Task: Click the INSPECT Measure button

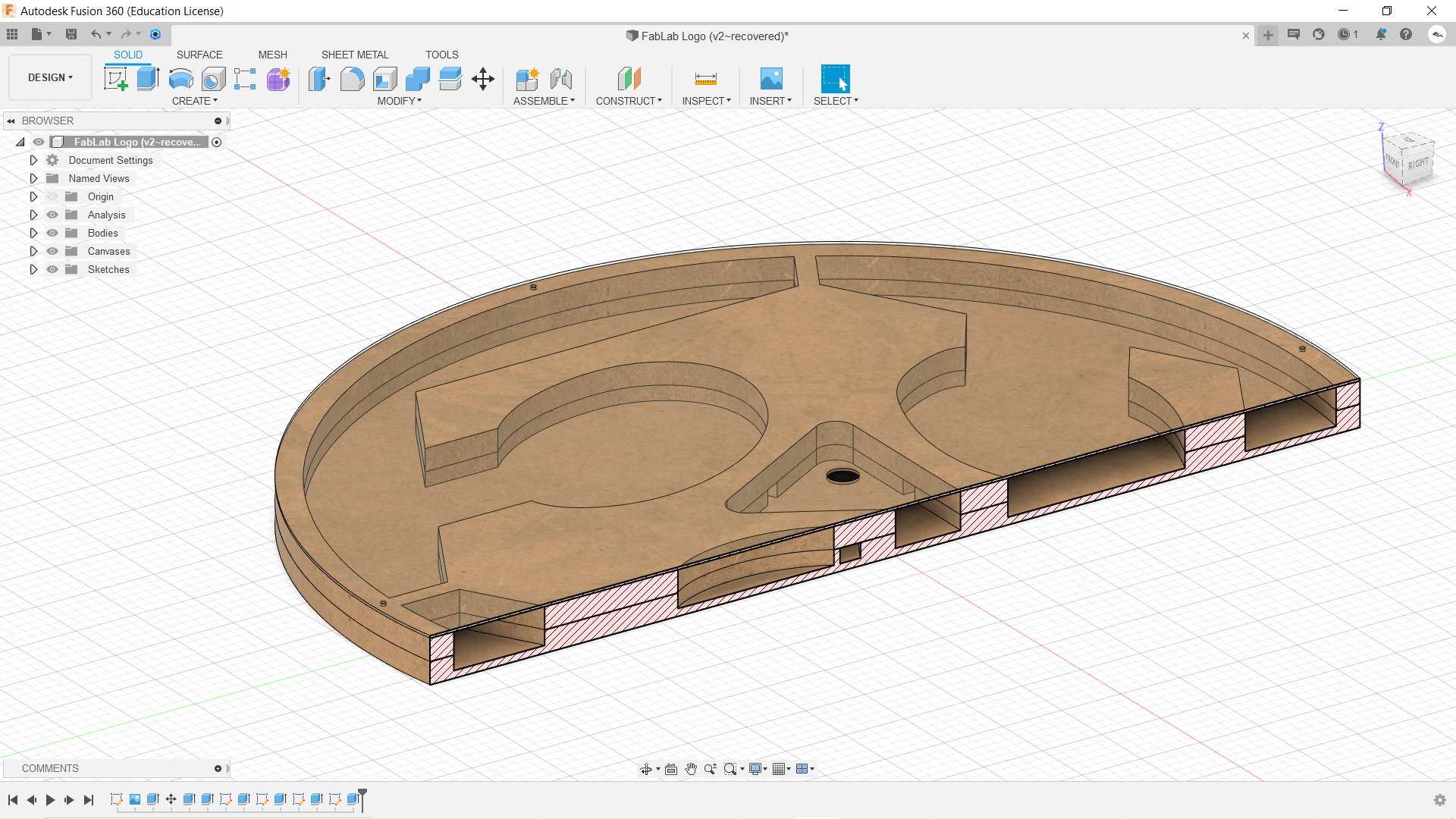Action: coord(705,80)
